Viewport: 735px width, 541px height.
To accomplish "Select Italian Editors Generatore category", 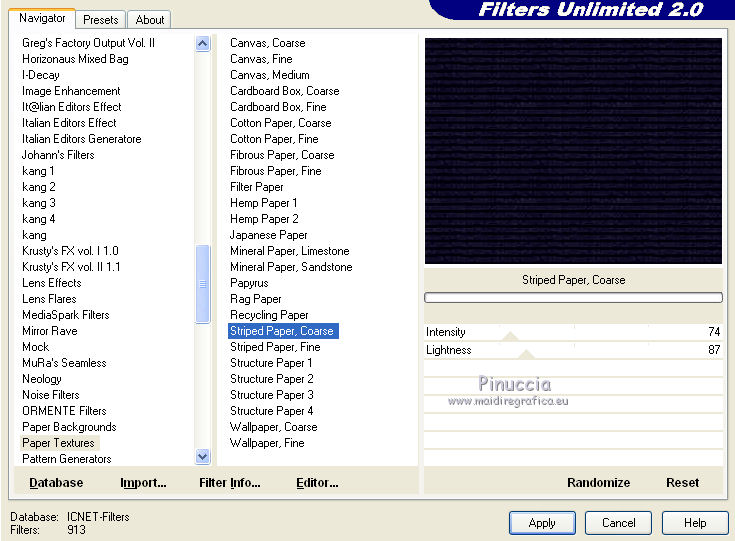I will click(82, 139).
